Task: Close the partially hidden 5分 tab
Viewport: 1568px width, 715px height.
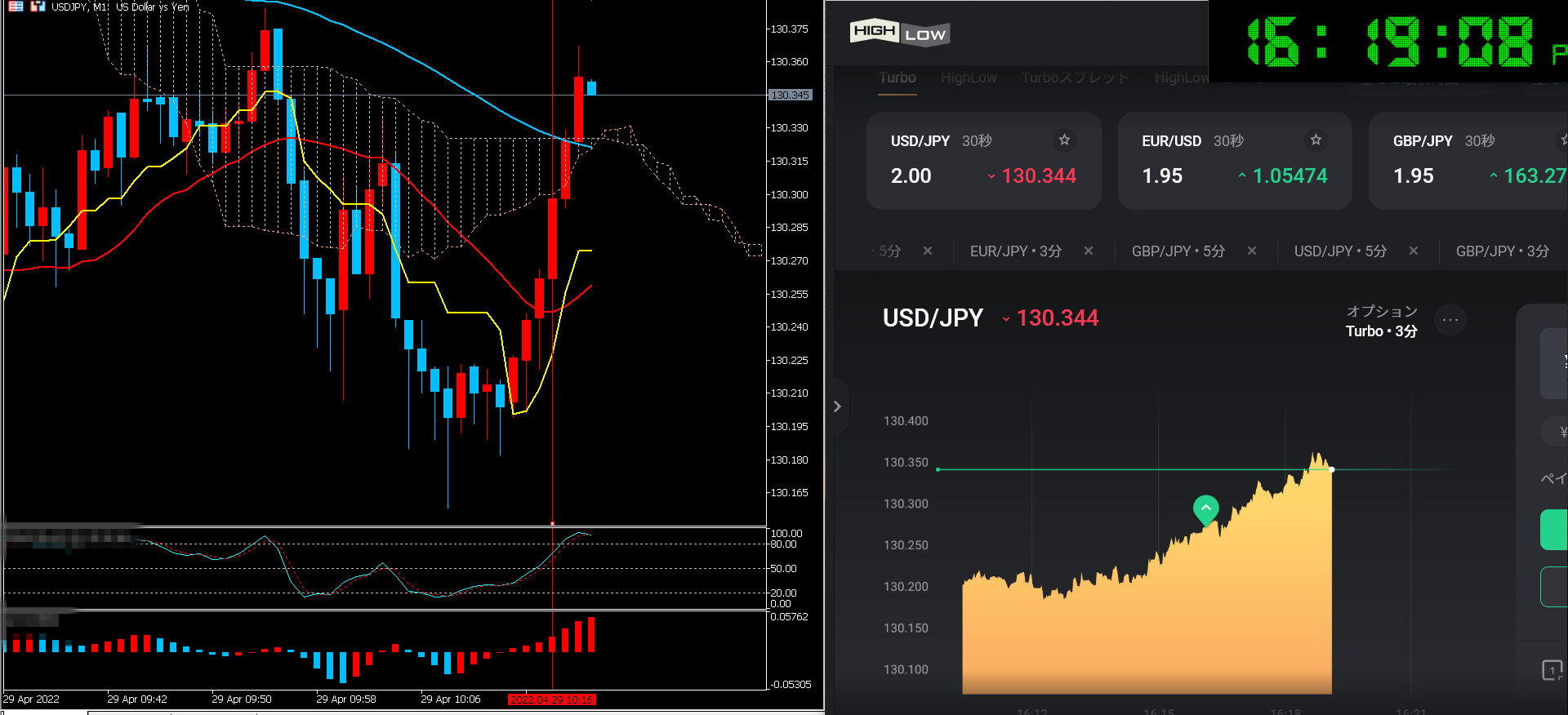Action: coord(928,251)
